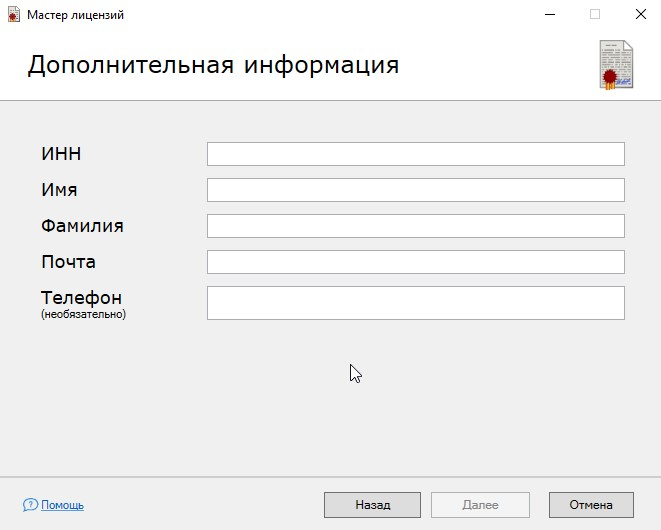This screenshot has width=661, height=530.
Task: Click the Дополнительная информация heading
Action: point(213,65)
